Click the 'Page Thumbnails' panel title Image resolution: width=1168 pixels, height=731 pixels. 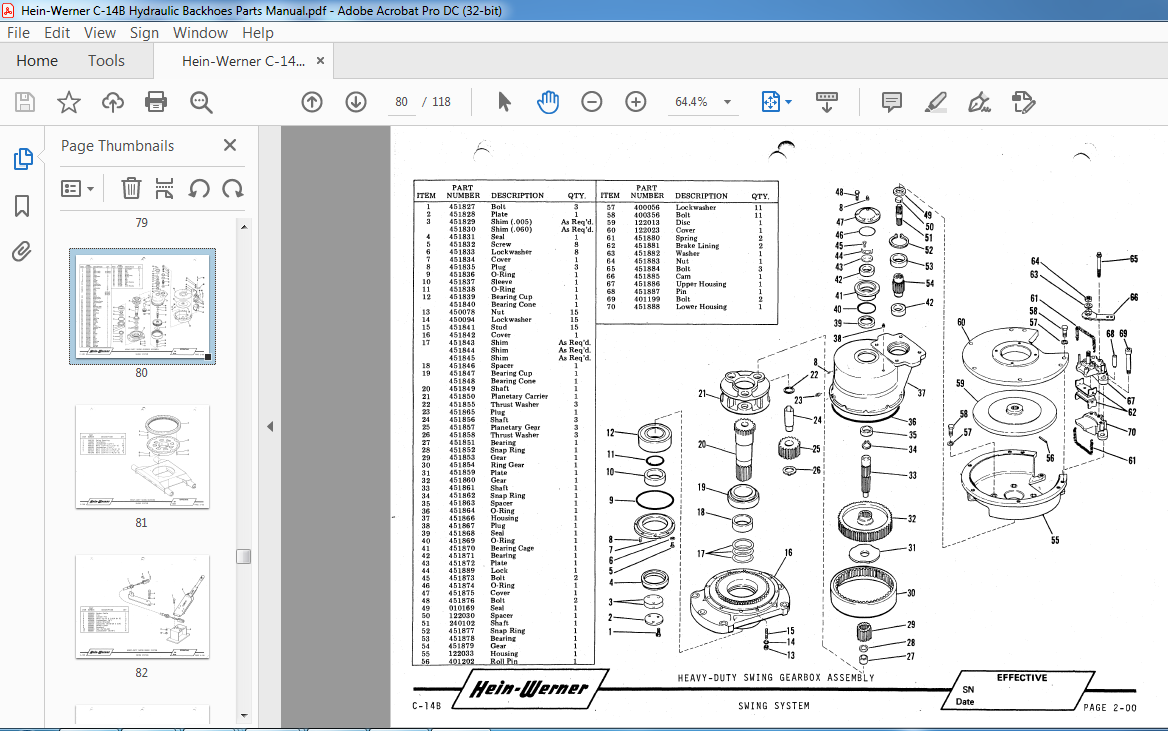(118, 146)
